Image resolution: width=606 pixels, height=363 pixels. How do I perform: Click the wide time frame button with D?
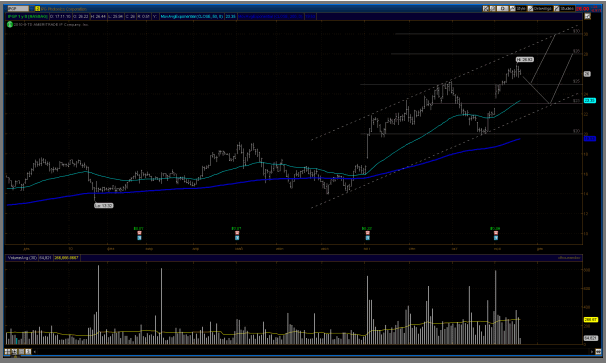[x=503, y=9]
